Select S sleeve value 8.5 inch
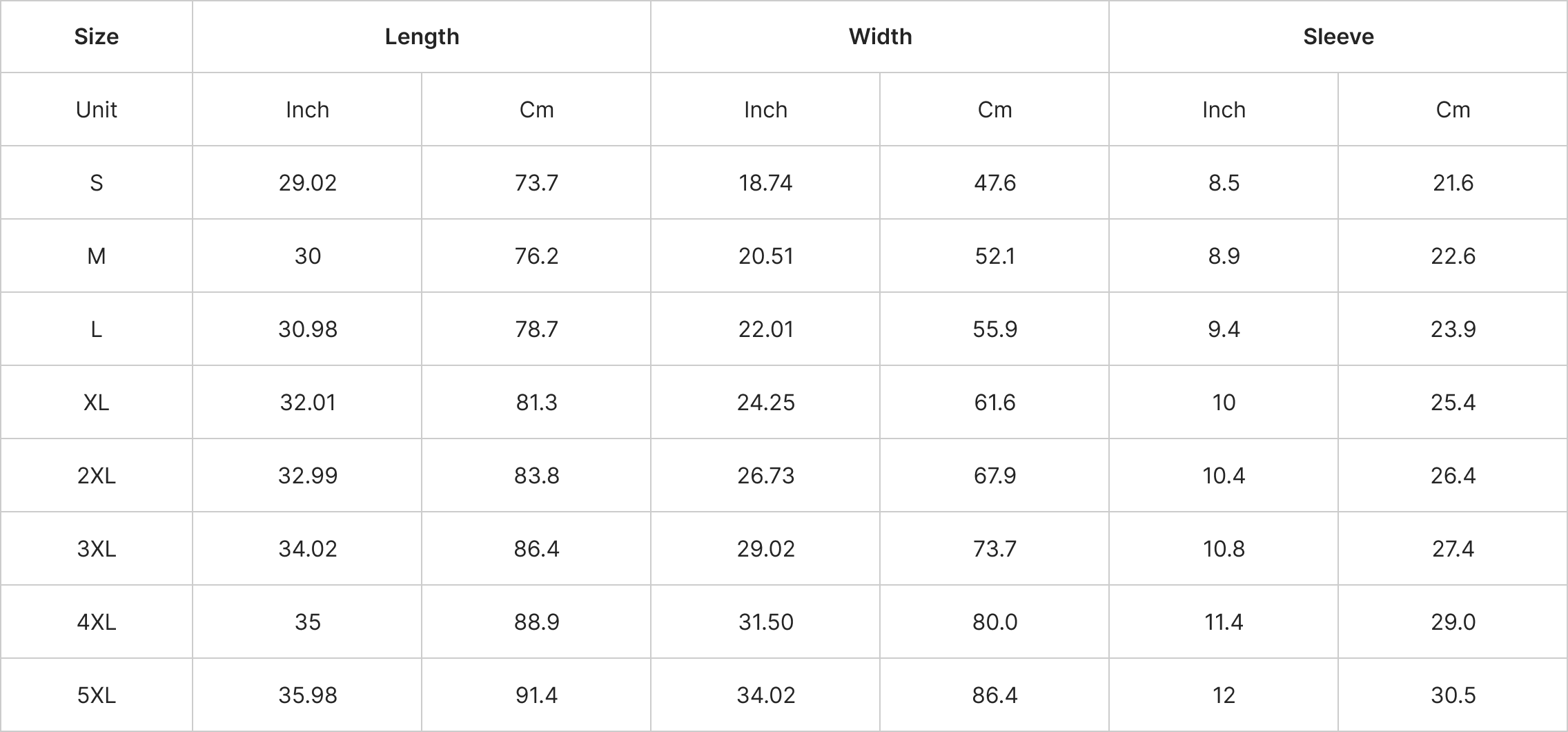This screenshot has height=732, width=1568. click(1224, 183)
